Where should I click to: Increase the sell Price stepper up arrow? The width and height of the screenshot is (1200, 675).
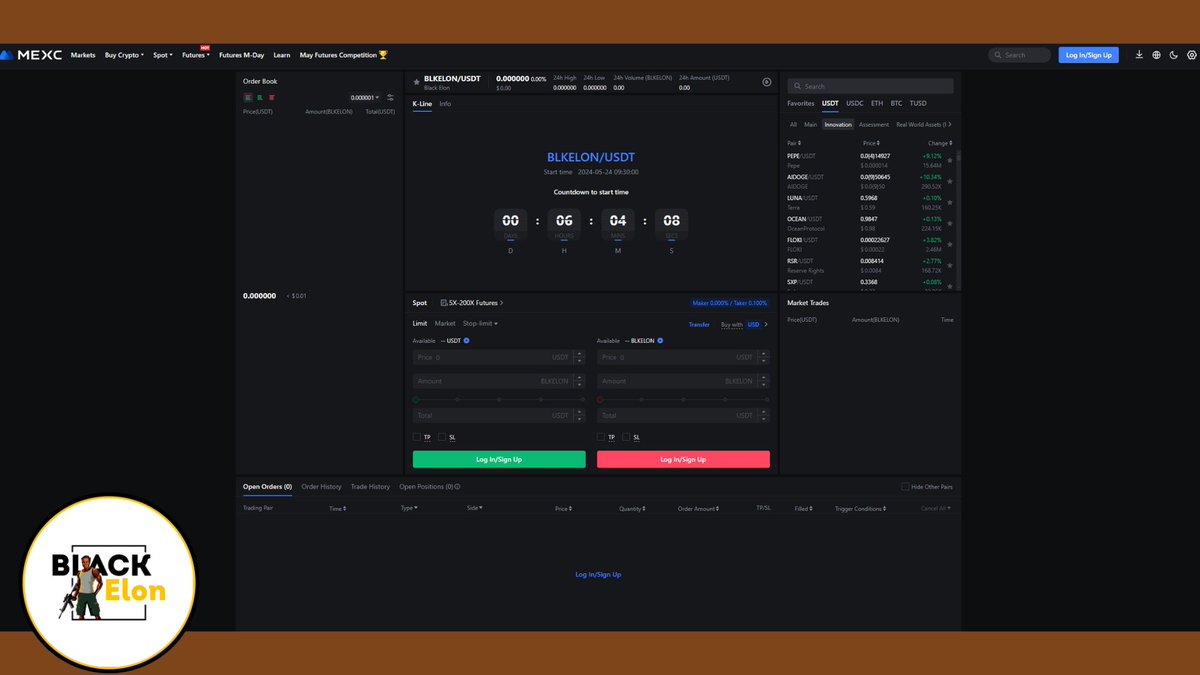point(766,354)
